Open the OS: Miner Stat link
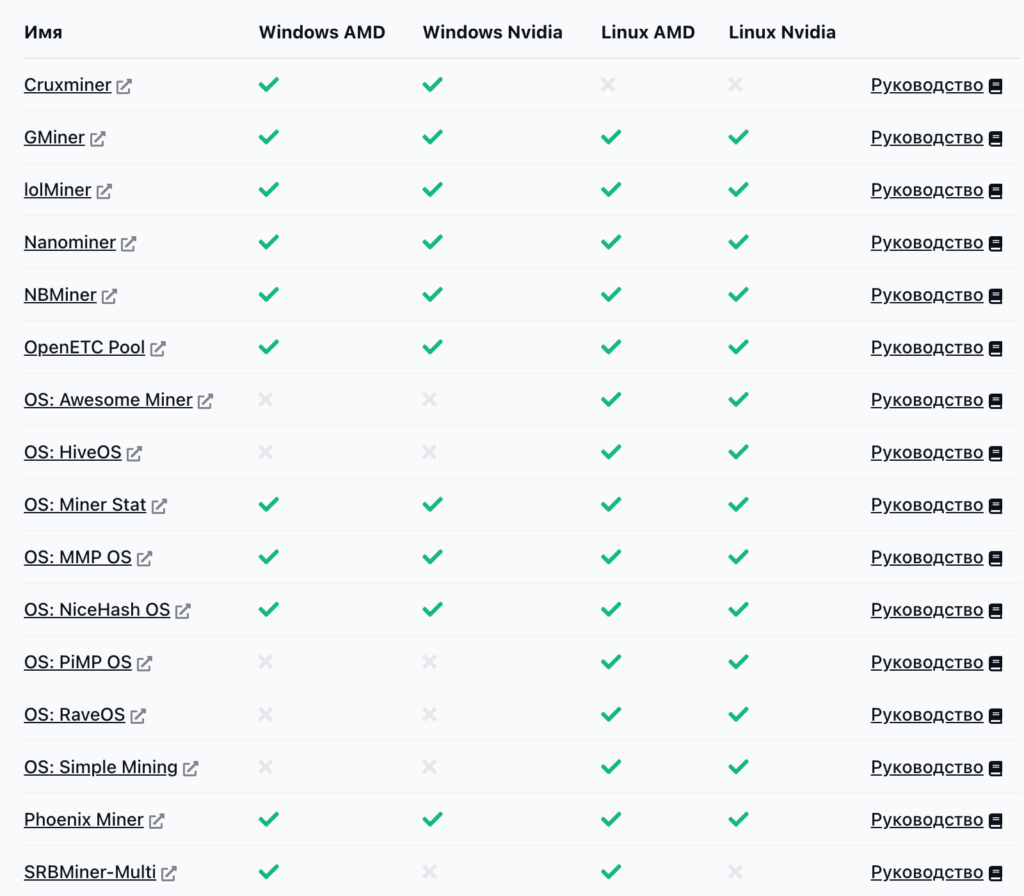Image resolution: width=1024 pixels, height=896 pixels. [85, 505]
